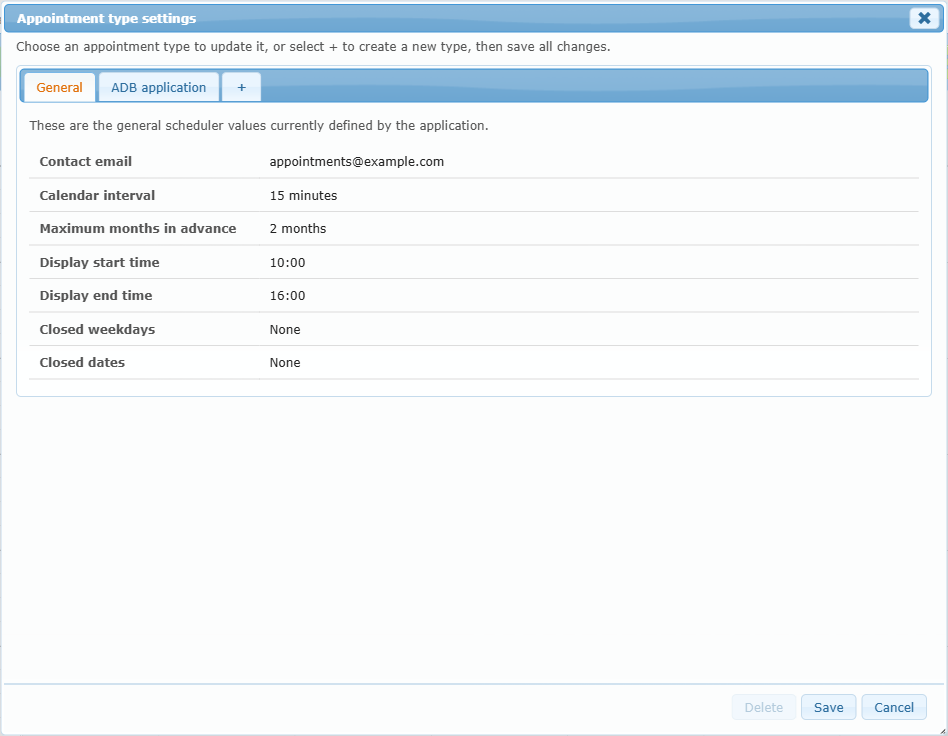The height and width of the screenshot is (736, 948).
Task: Click the Closed dates label
Action: (x=82, y=363)
